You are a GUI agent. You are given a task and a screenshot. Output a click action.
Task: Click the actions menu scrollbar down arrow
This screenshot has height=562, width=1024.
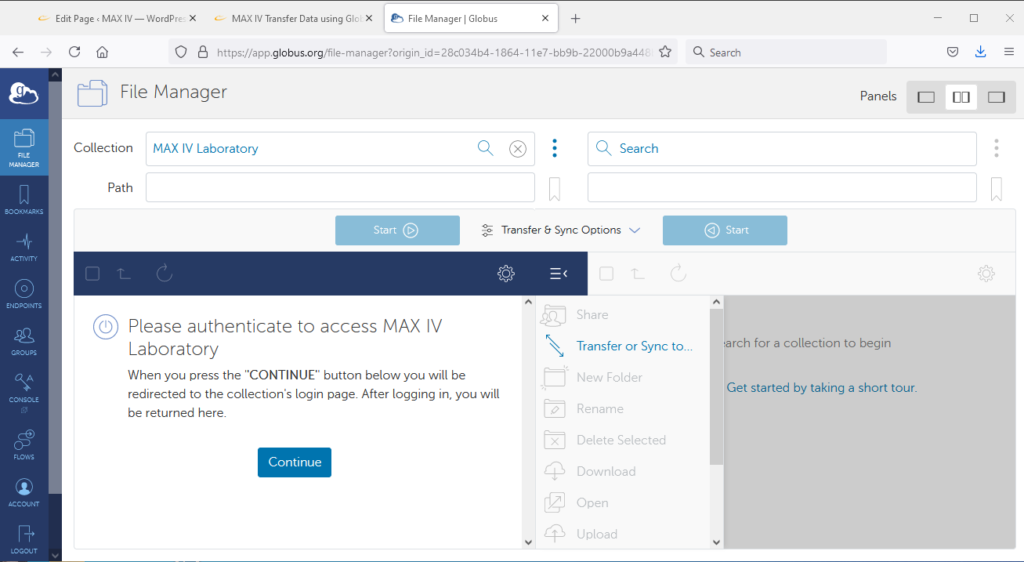(x=716, y=542)
